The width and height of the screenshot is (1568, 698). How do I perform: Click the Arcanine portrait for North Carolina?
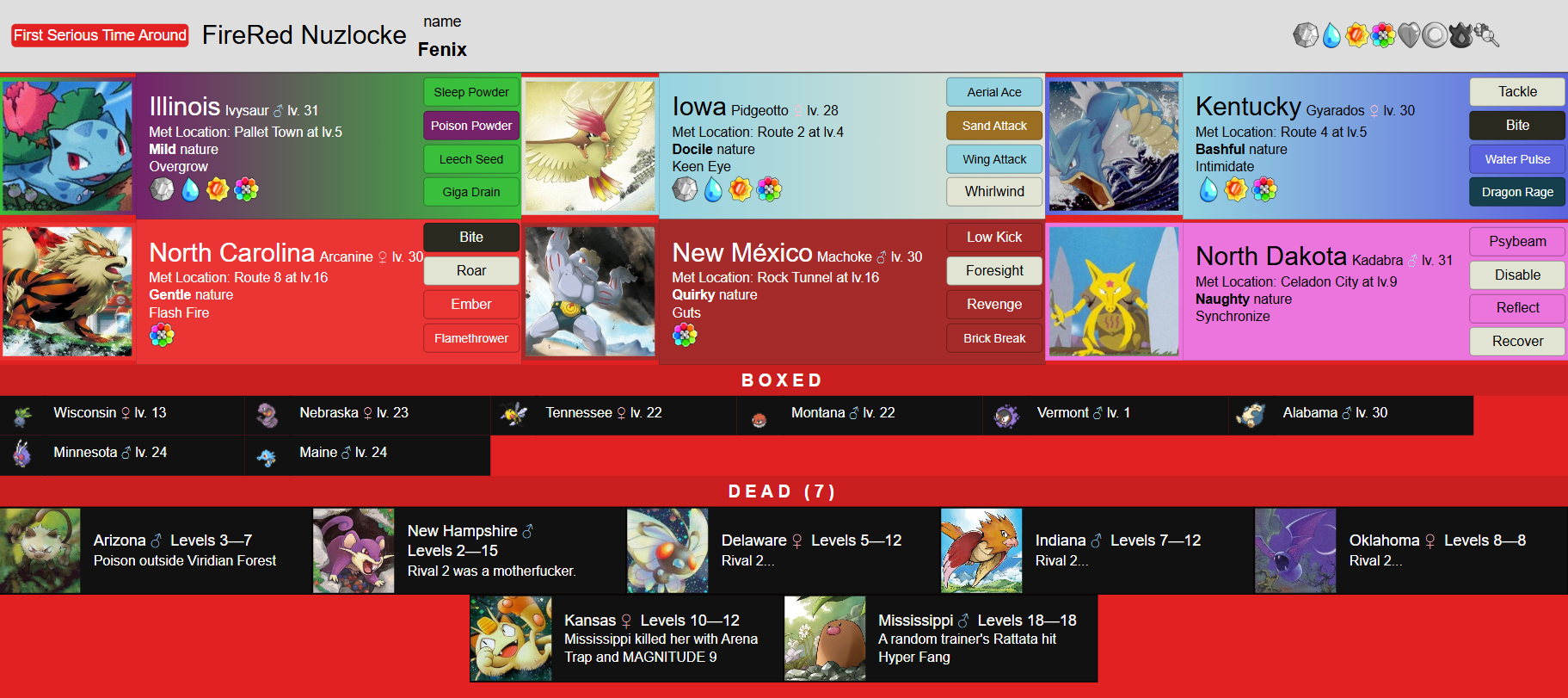[68, 292]
